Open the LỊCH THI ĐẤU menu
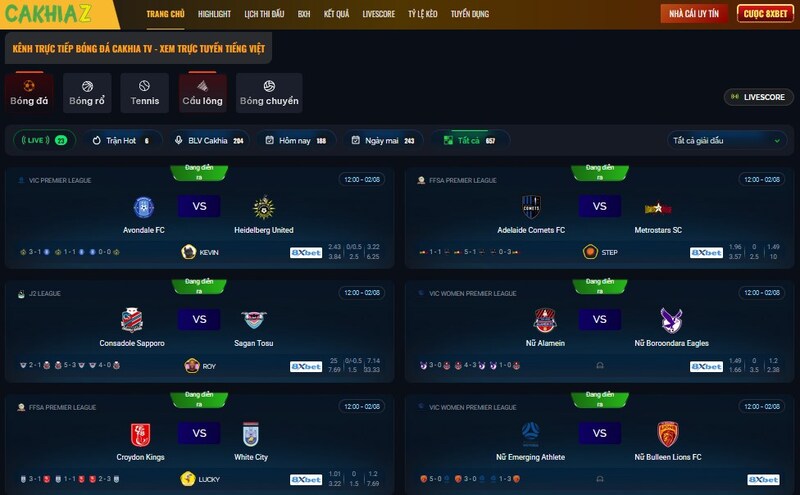This screenshot has width=800, height=495. [x=264, y=14]
